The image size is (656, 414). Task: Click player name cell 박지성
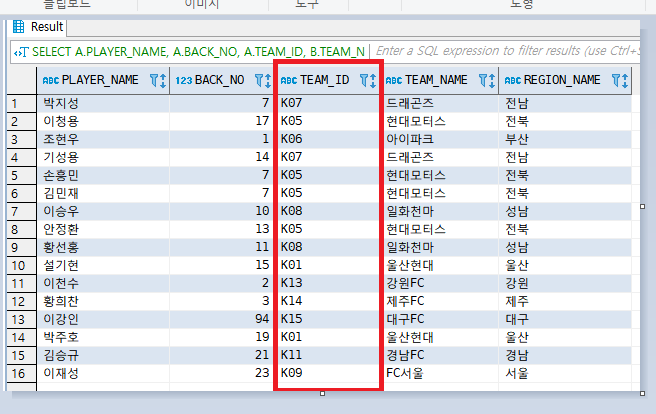pos(103,103)
